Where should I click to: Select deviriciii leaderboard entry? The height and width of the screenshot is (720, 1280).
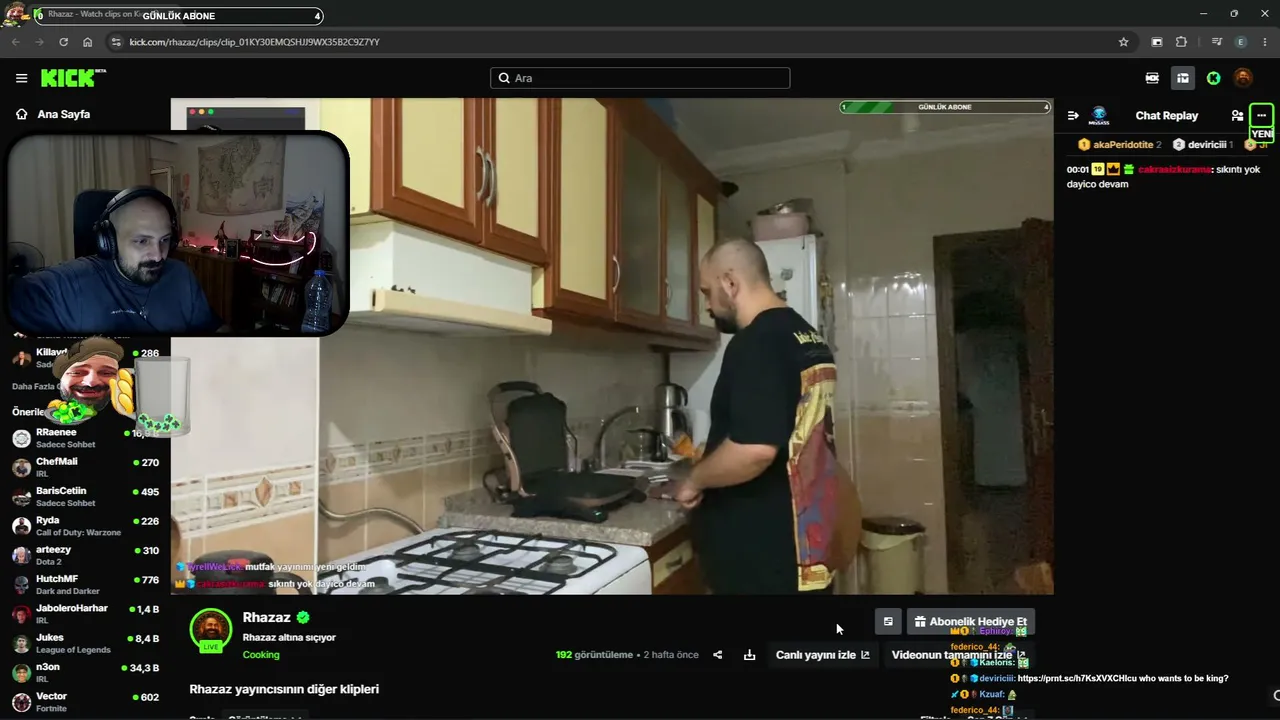tap(1203, 145)
